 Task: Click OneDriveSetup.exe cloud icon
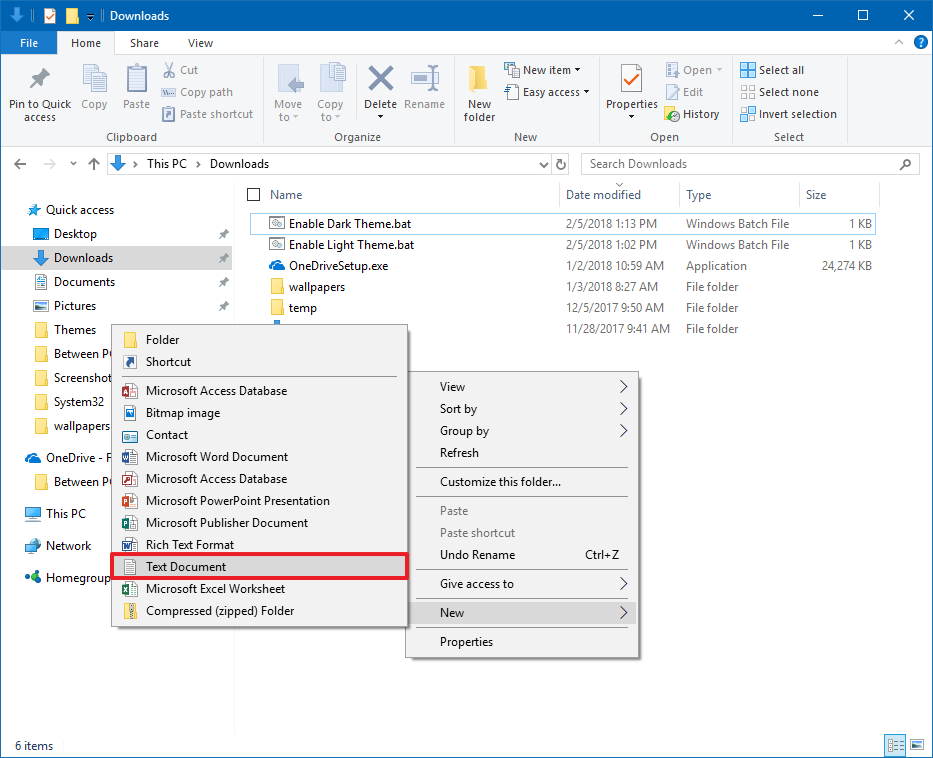(277, 265)
